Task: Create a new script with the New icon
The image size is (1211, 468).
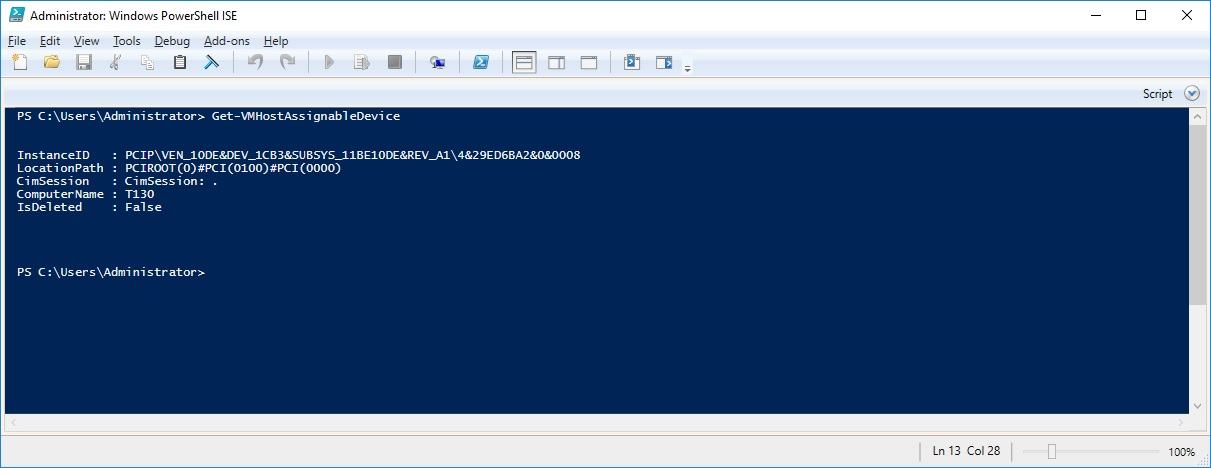Action: [x=20, y=62]
